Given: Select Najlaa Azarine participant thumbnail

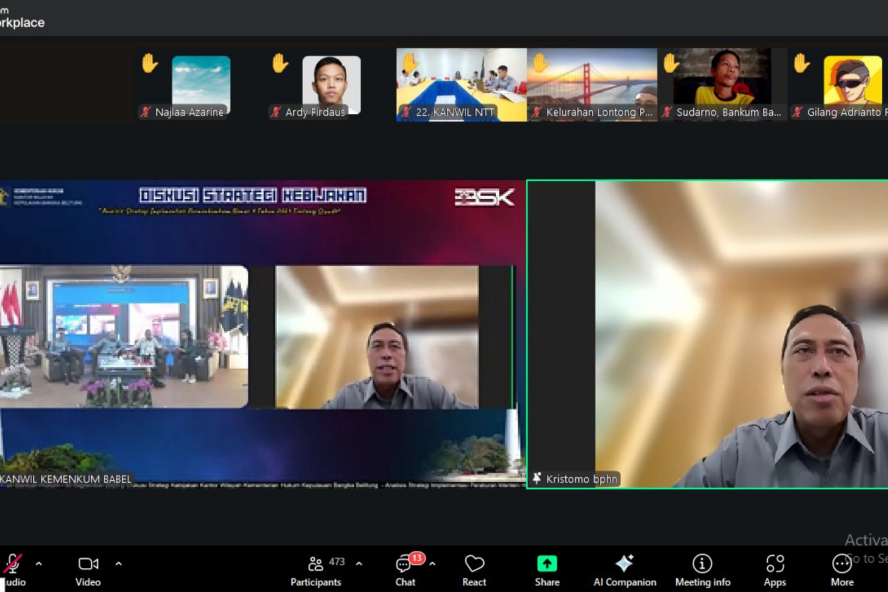Looking at the screenshot, I should point(201,85).
